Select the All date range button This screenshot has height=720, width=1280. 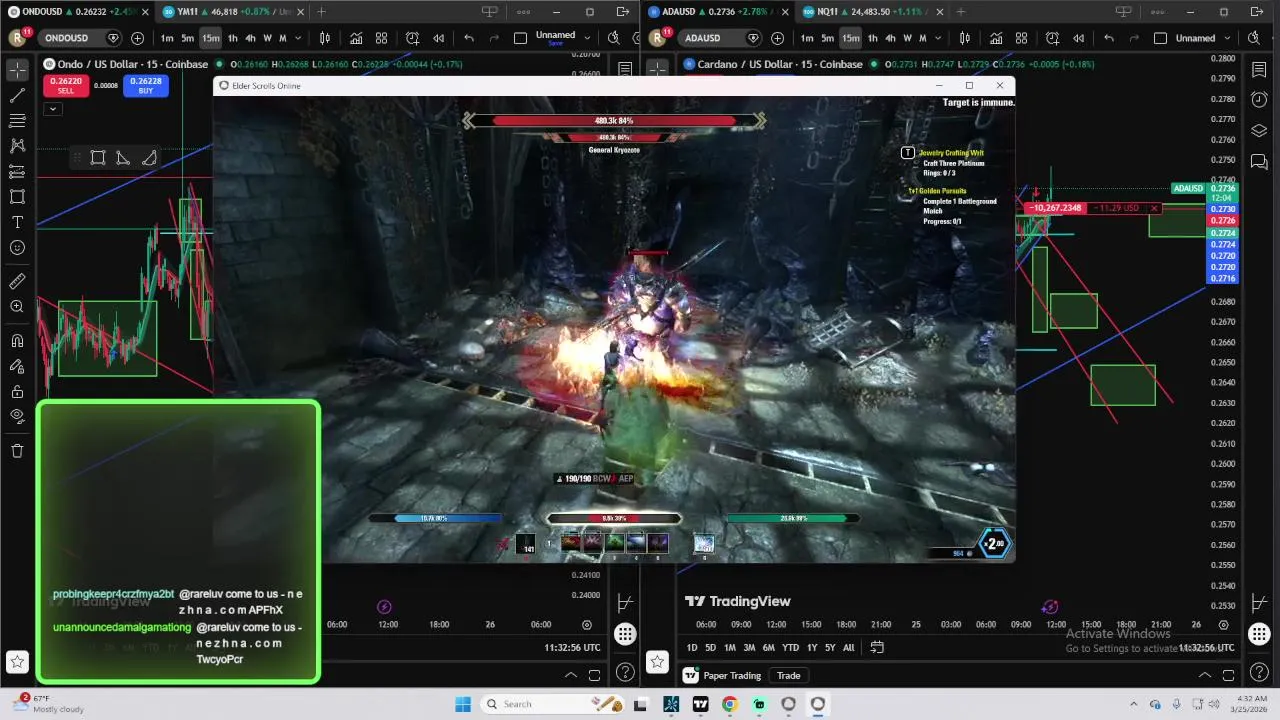(x=849, y=647)
